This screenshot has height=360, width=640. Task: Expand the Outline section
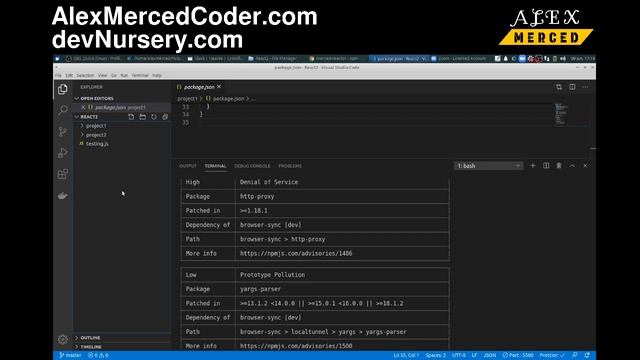click(90, 338)
